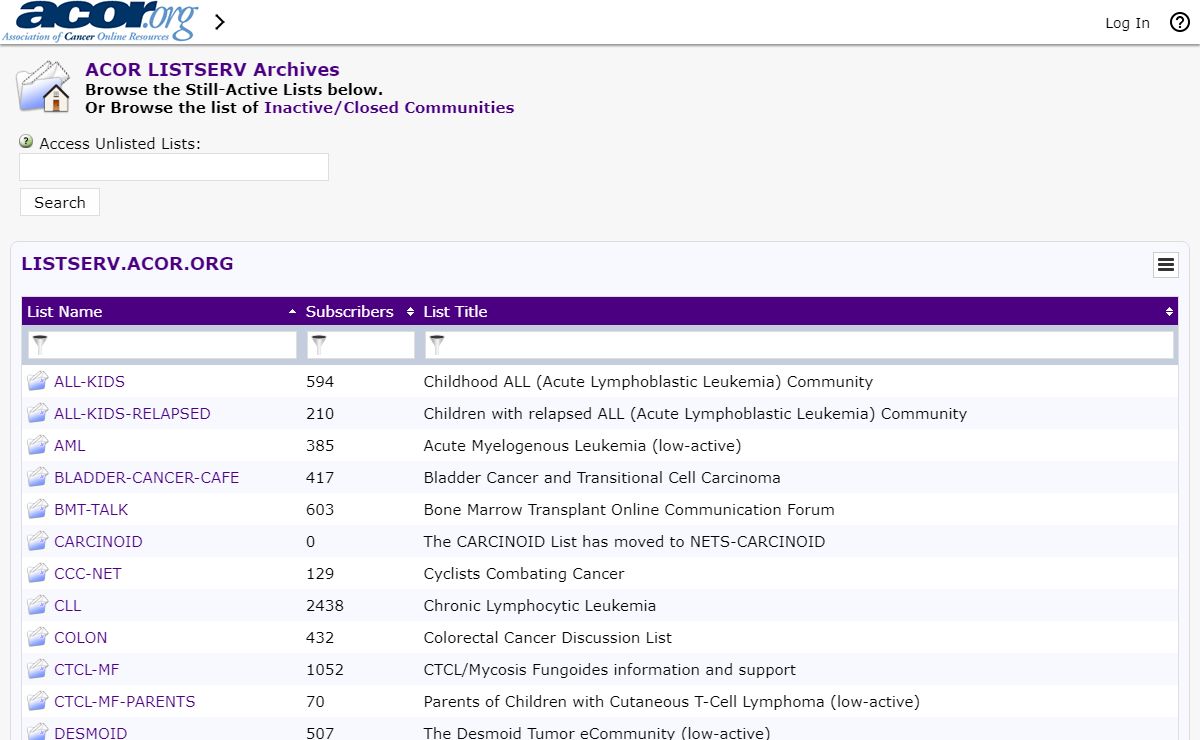
Task: Open the CARCINOID list link
Action: pyautogui.click(x=98, y=542)
